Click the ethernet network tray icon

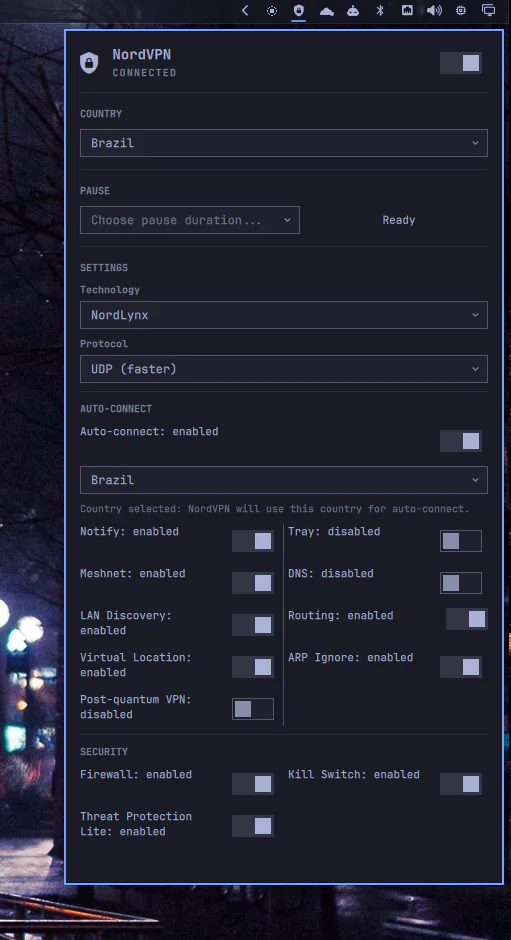coord(407,10)
